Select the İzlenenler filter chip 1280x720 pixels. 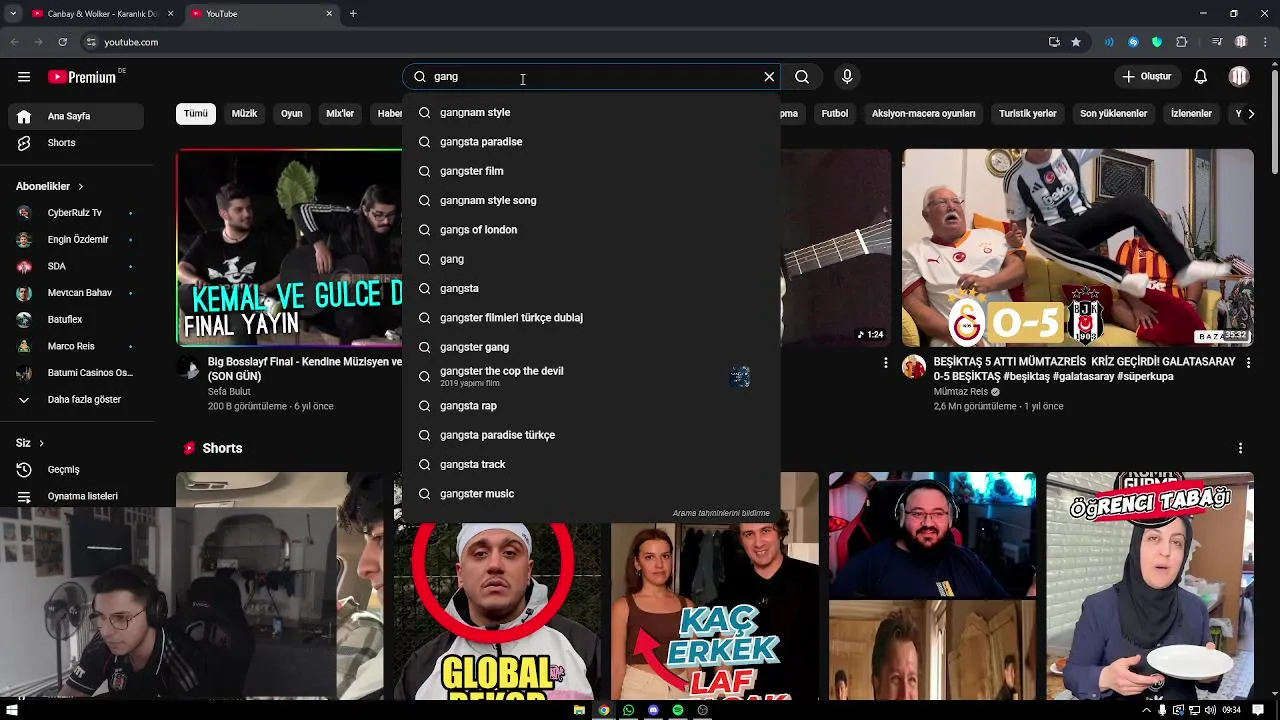1191,114
